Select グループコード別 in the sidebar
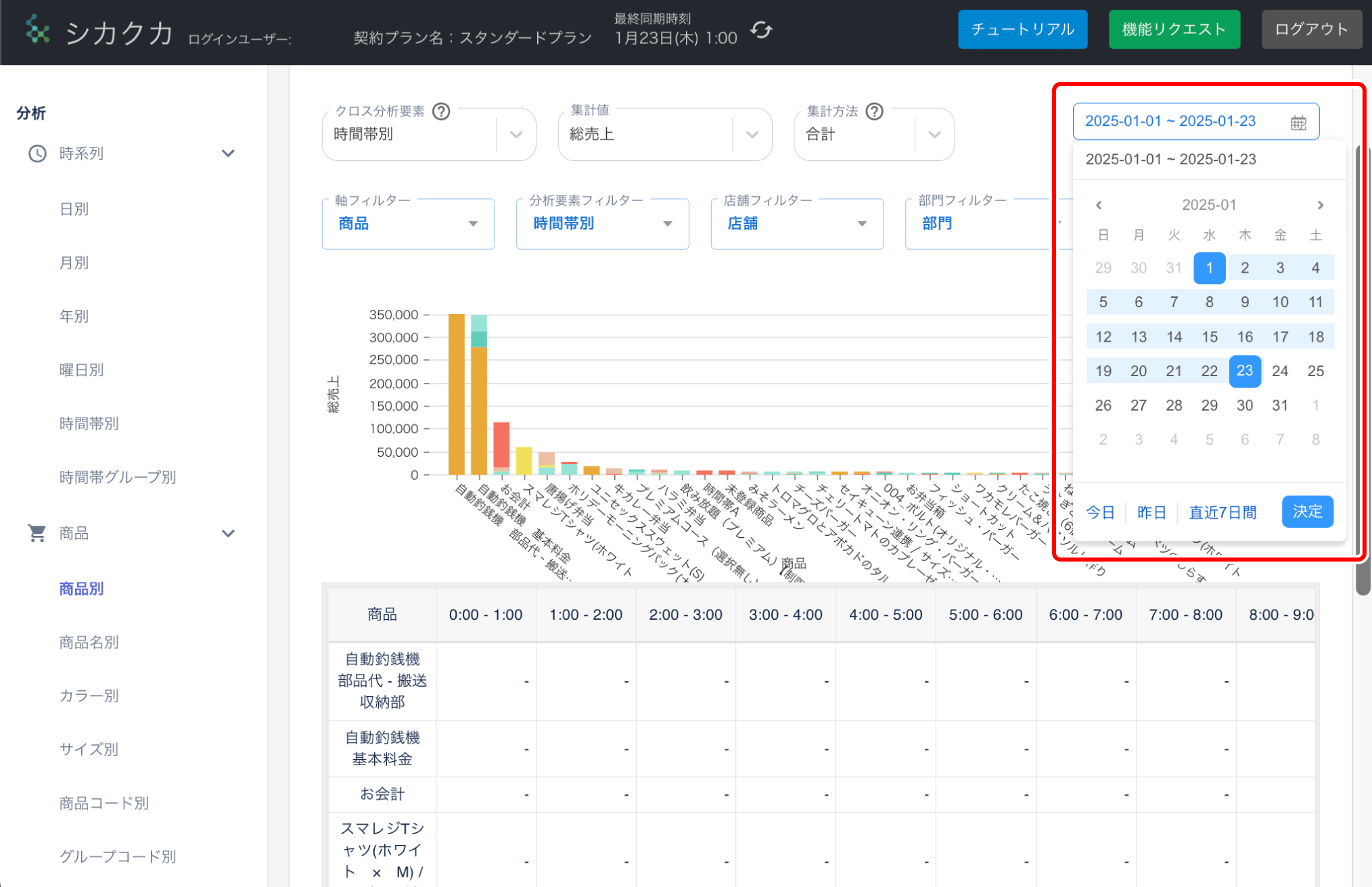Viewport: 1372px width, 887px height. [x=118, y=857]
